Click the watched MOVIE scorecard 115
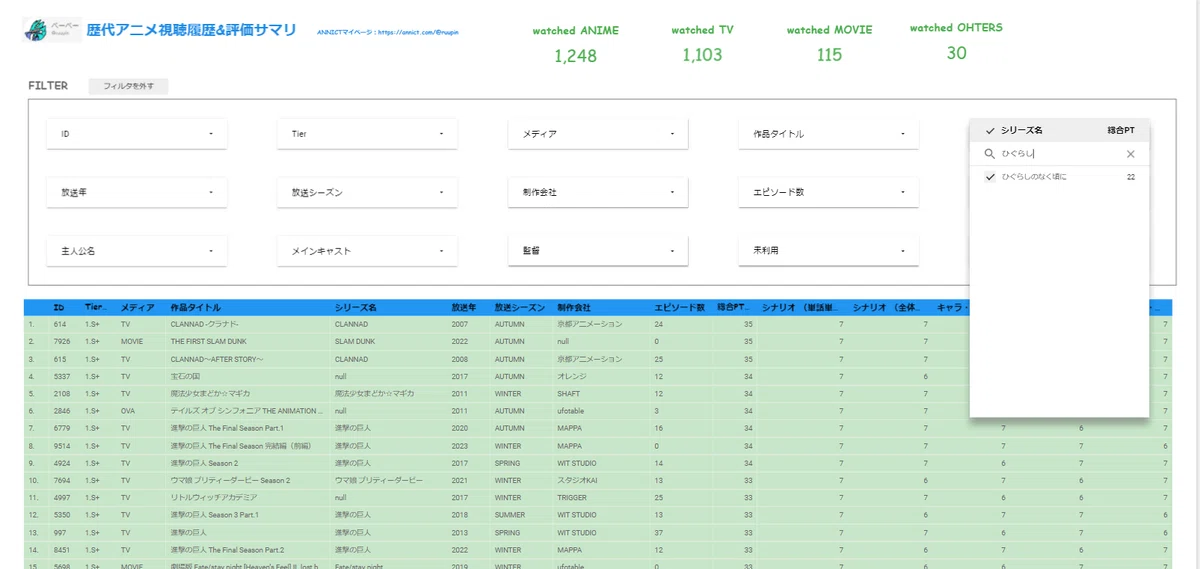 [829, 44]
